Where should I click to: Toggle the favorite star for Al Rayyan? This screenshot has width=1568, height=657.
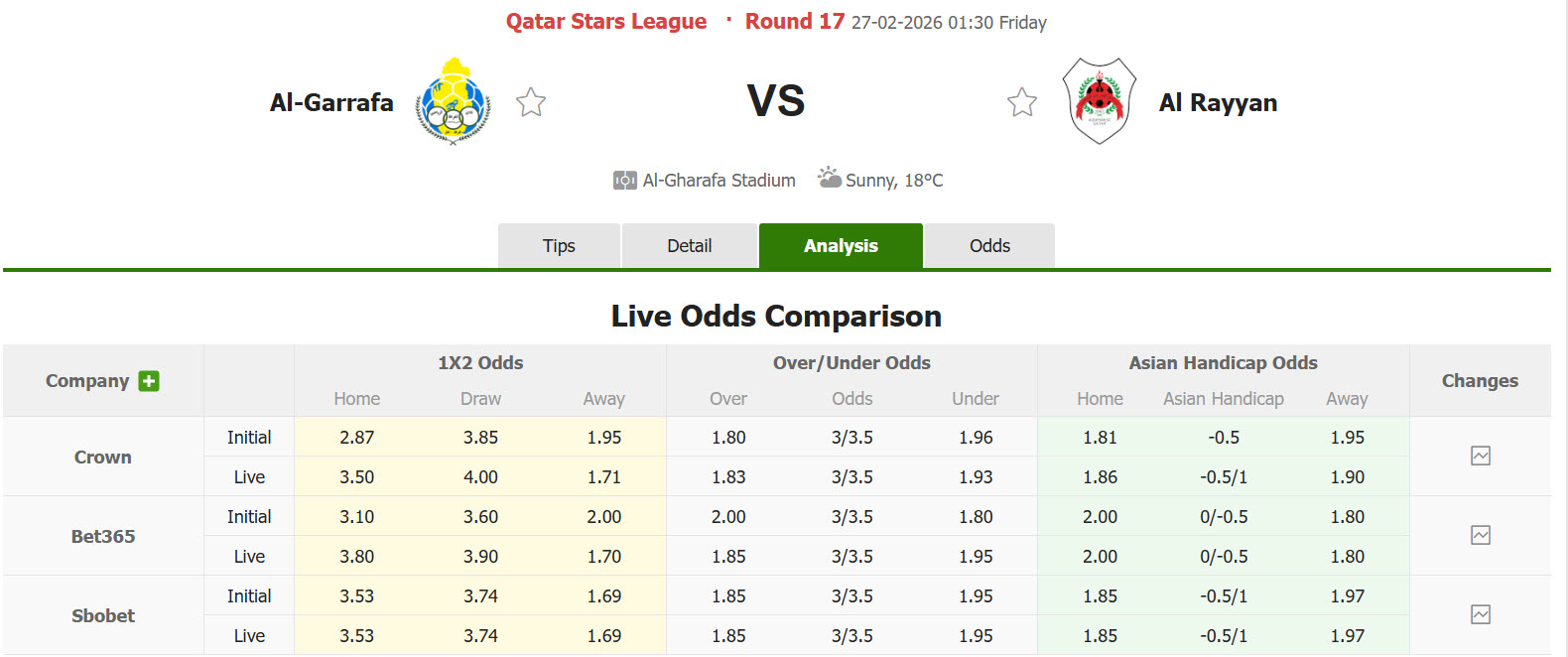click(x=1021, y=101)
